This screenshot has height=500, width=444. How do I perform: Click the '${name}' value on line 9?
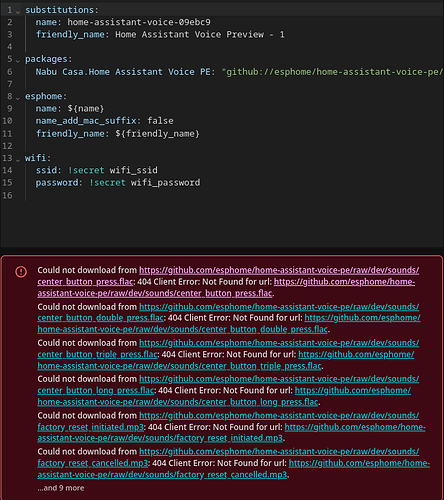click(x=86, y=109)
